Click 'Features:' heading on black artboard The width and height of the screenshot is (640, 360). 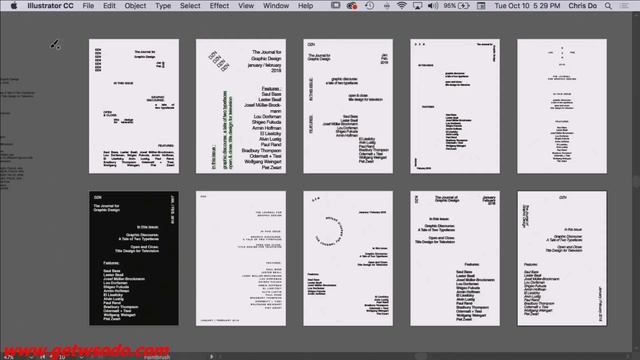coord(111,263)
